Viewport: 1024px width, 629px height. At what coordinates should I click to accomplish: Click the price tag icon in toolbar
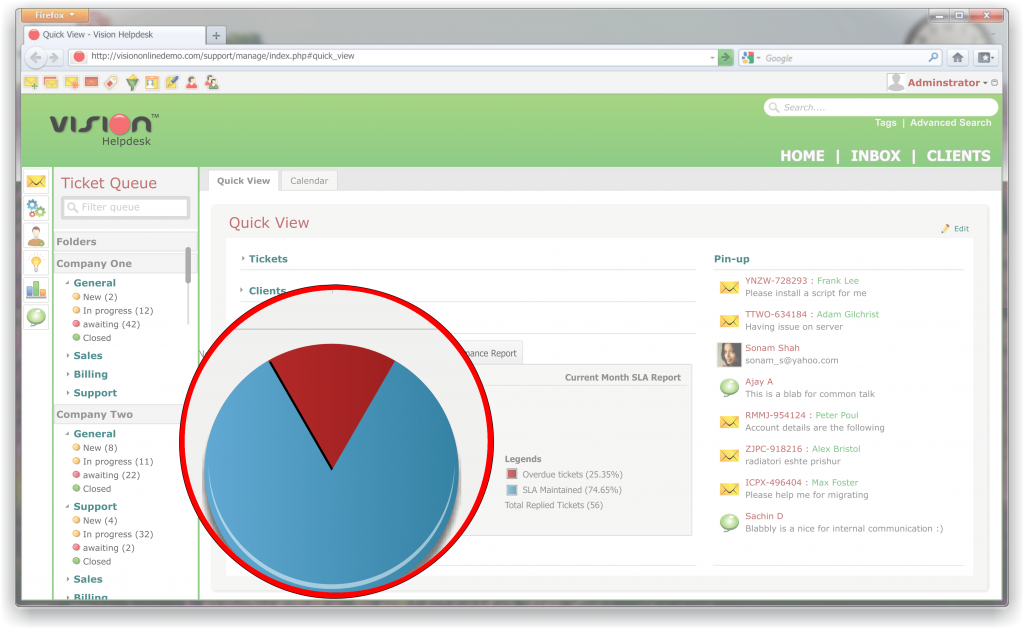(x=111, y=83)
